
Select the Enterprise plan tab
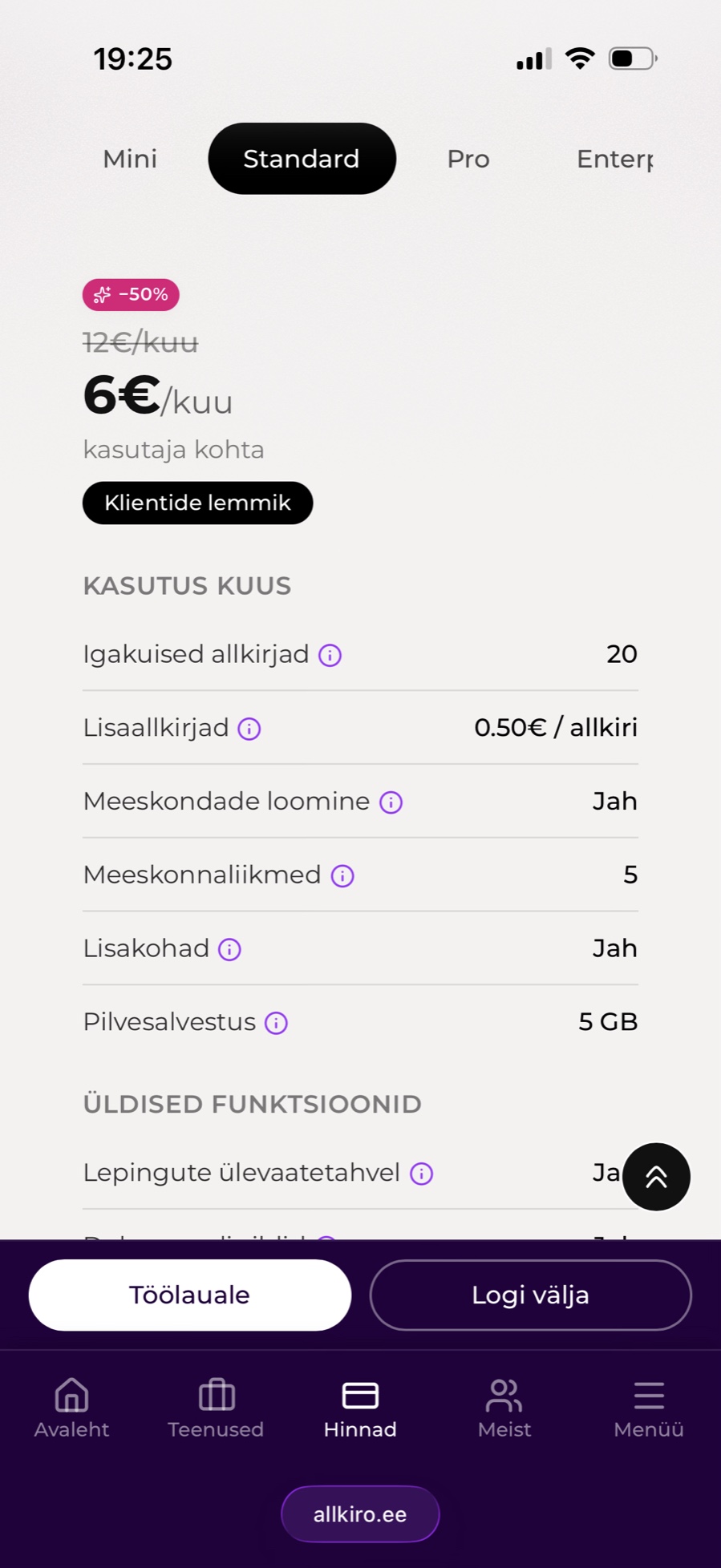coord(615,159)
